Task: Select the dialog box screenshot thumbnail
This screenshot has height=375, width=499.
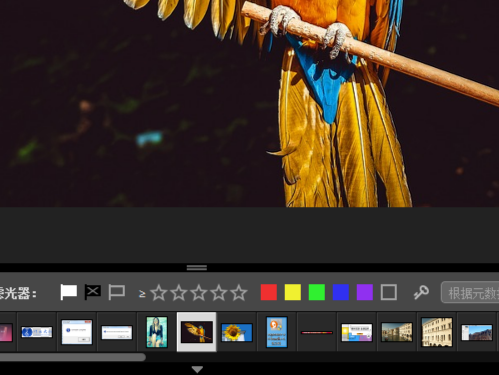Action: [x=77, y=332]
